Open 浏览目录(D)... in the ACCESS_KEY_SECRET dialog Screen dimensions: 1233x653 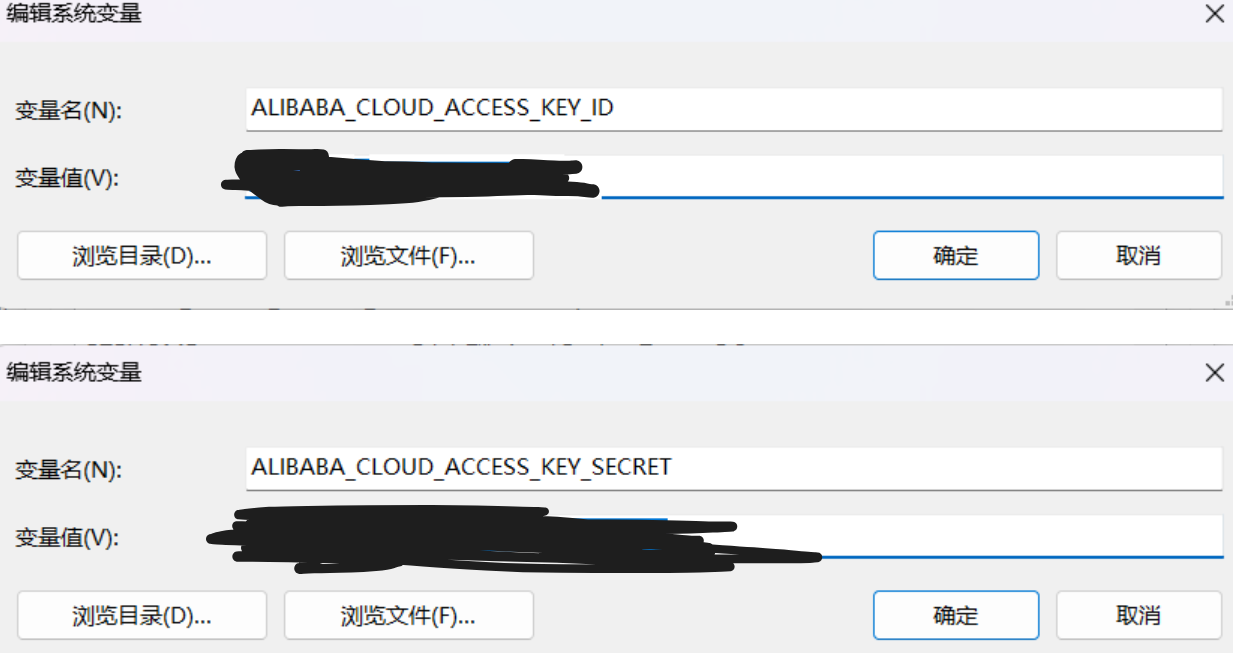(x=142, y=615)
